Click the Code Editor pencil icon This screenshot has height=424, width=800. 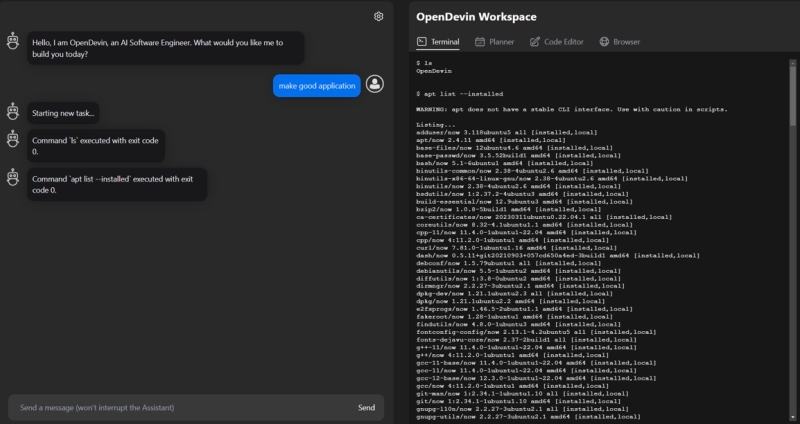[x=534, y=42]
